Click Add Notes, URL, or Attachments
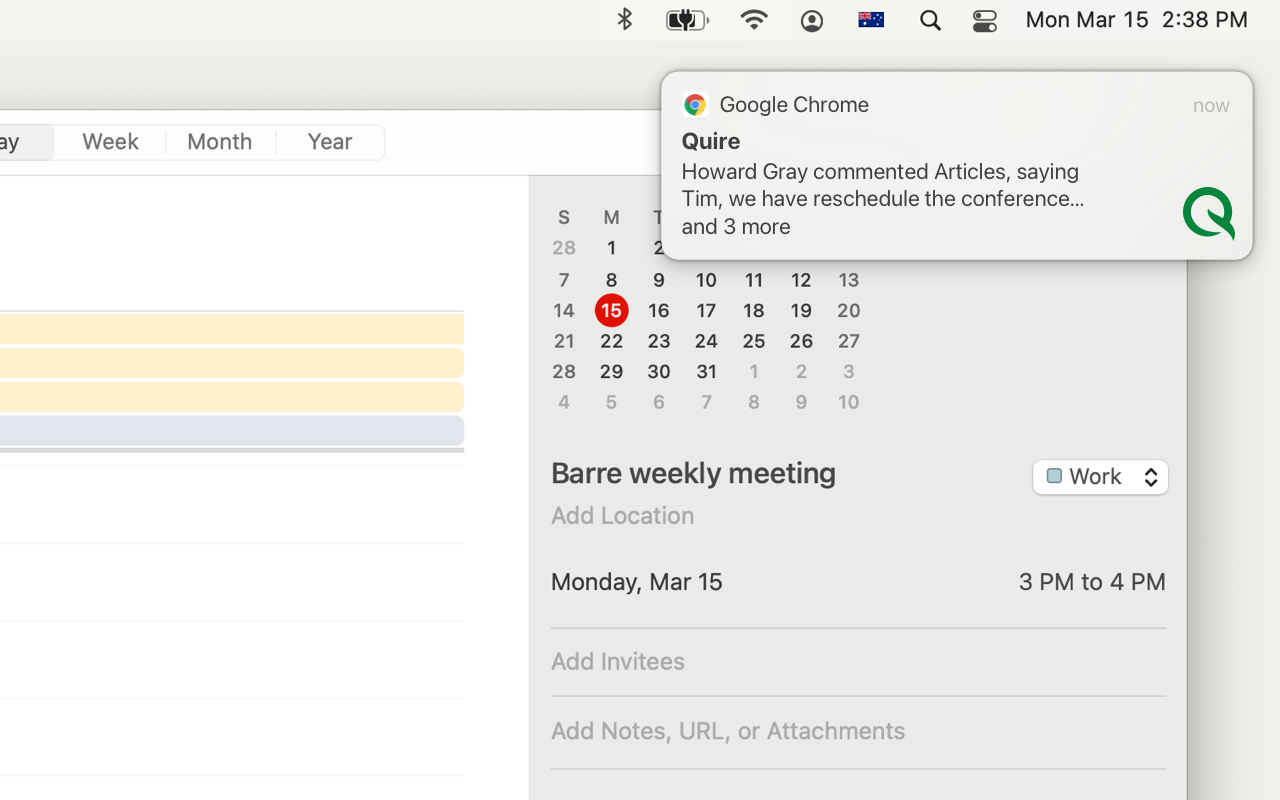1280x800 pixels. pos(728,731)
